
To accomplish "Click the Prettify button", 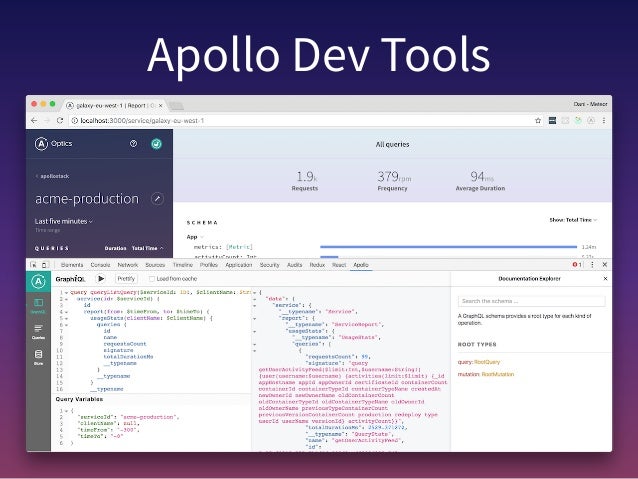I will coord(126,279).
